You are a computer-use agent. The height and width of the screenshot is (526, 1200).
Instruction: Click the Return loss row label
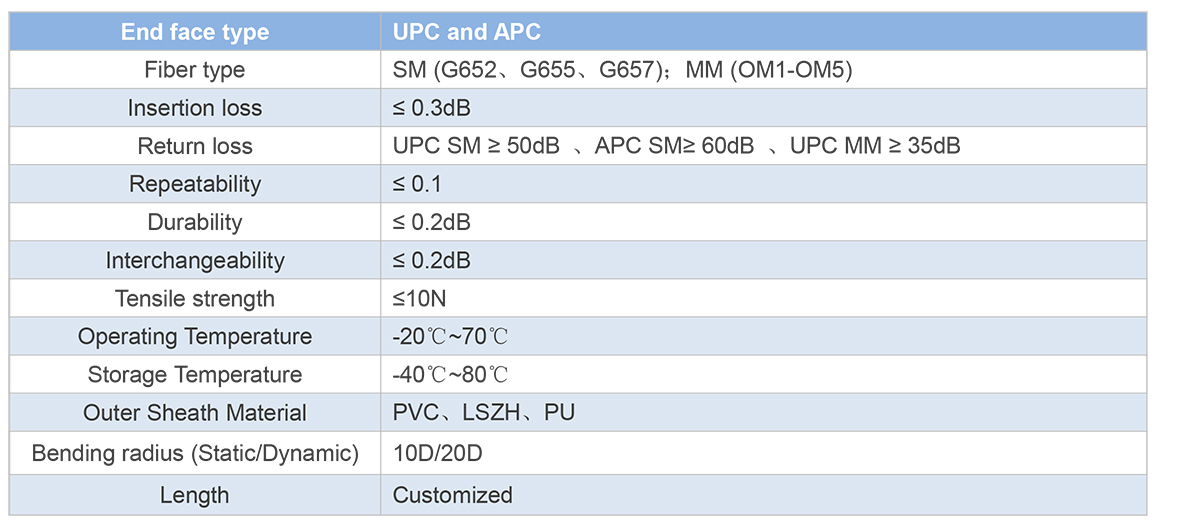[195, 146]
